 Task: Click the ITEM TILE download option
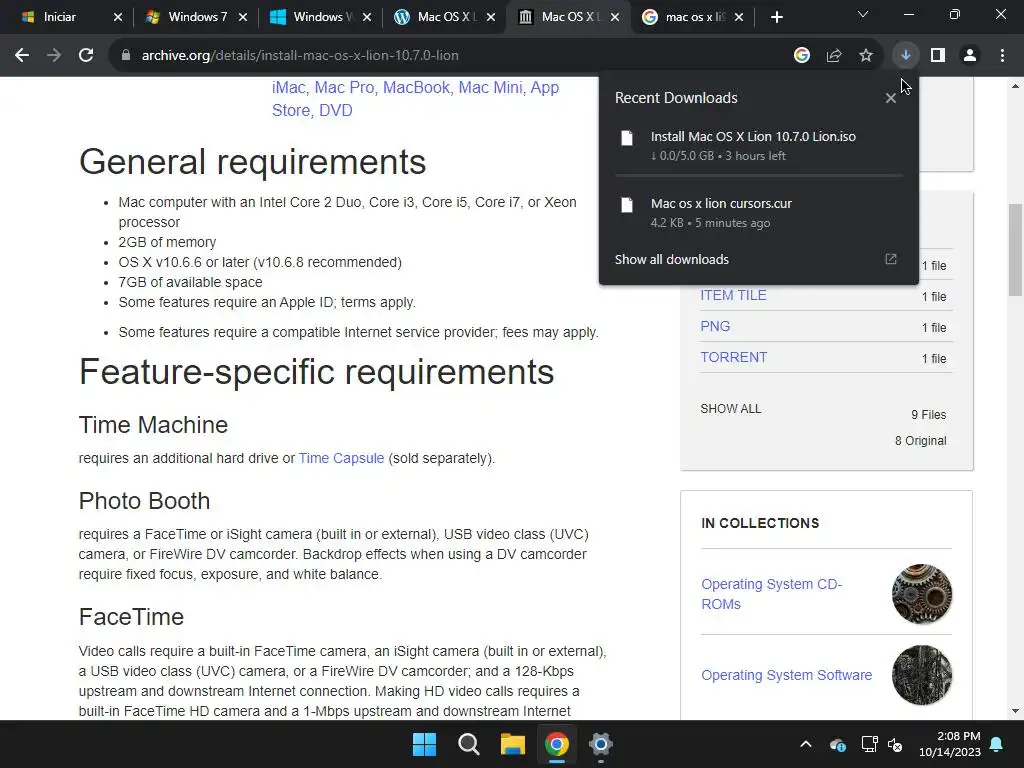[x=733, y=295]
